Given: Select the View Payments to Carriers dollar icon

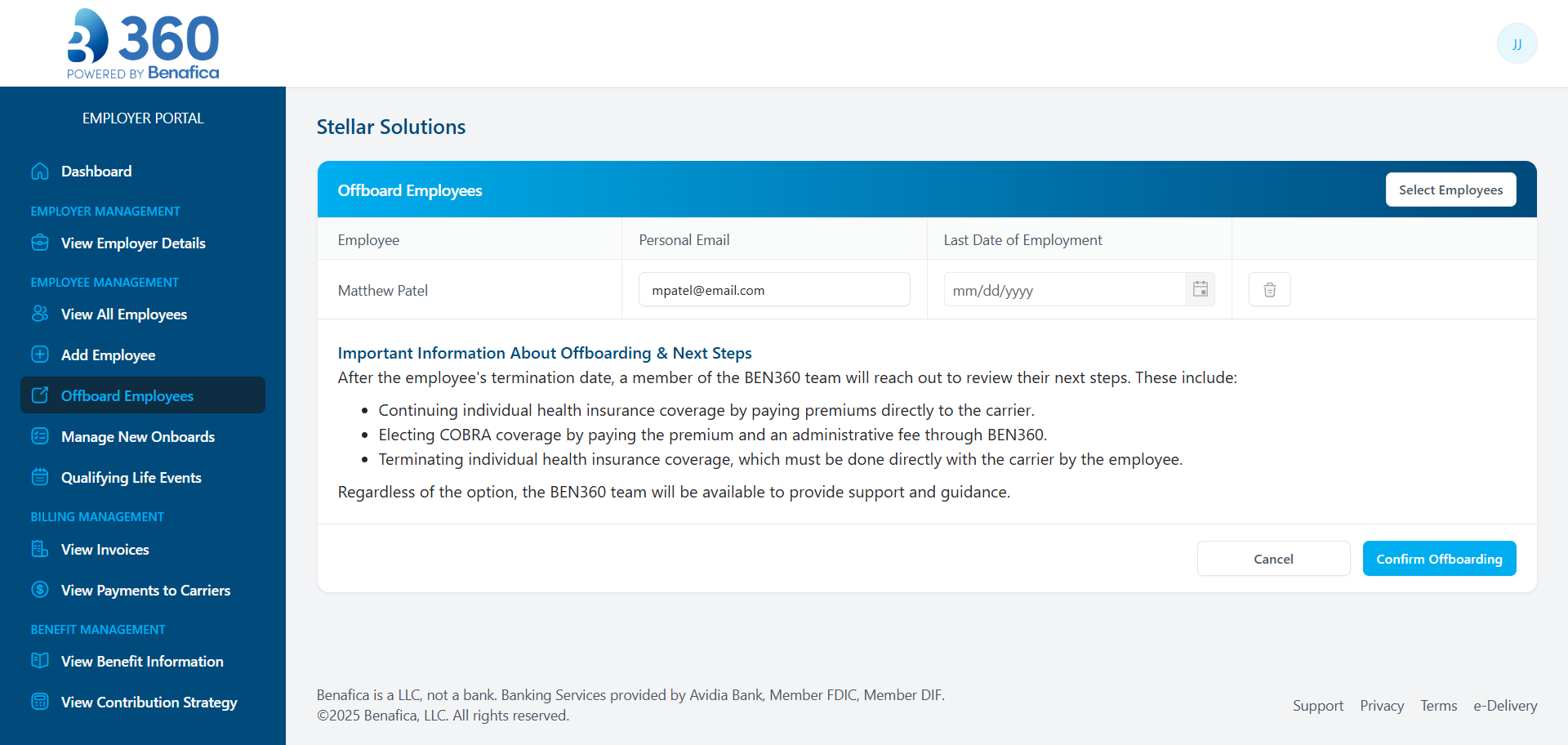Looking at the screenshot, I should [40, 590].
